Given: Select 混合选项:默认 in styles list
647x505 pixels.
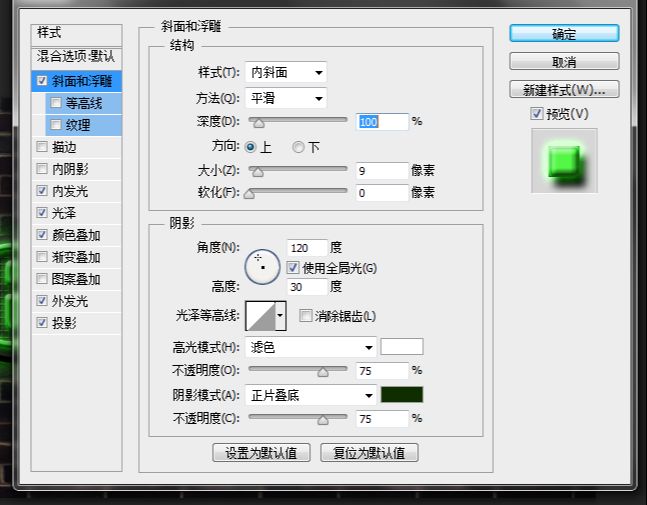Looking at the screenshot, I should point(76,56).
